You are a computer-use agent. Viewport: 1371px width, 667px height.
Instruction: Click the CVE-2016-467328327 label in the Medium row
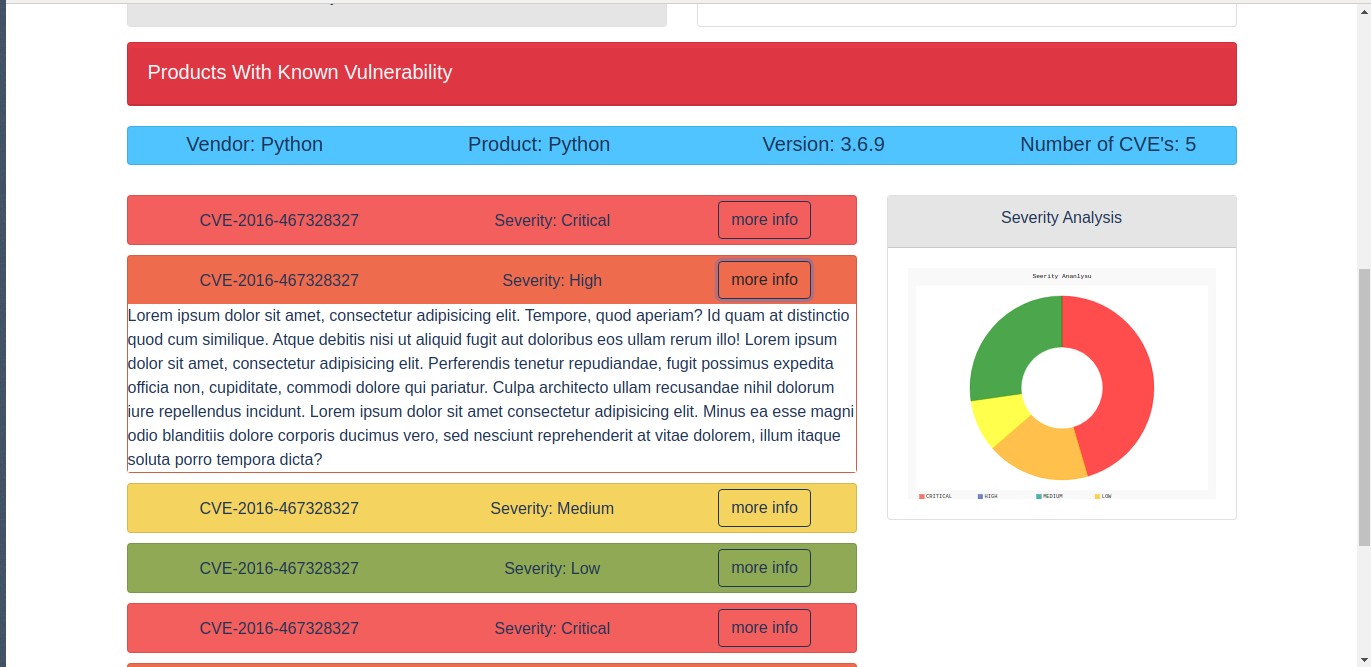point(279,508)
